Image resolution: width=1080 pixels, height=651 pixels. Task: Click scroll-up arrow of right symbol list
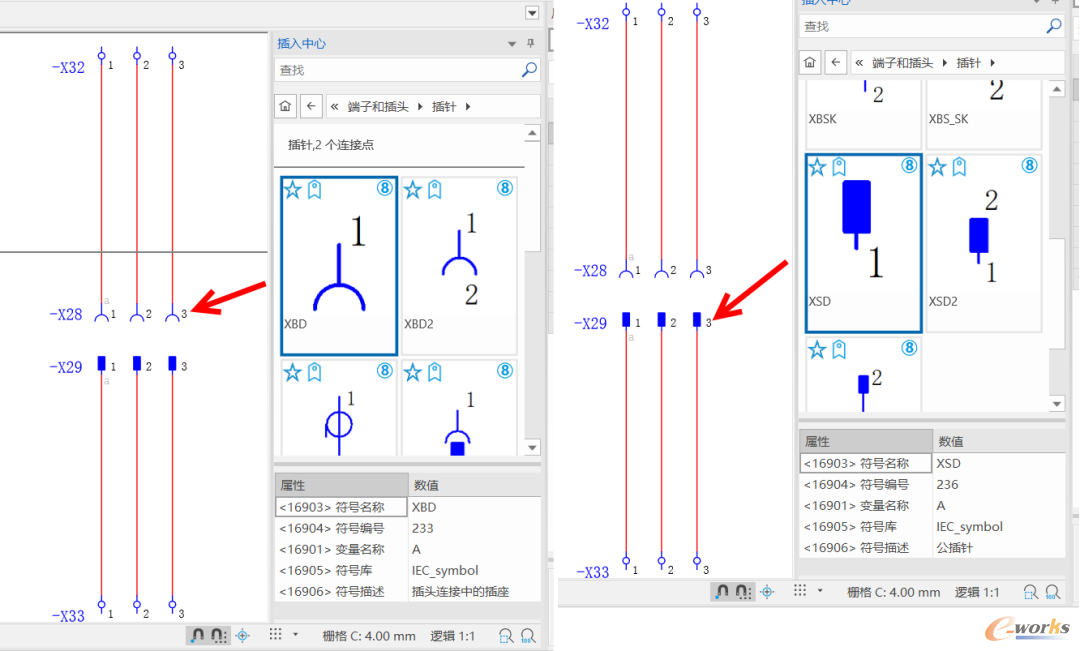point(1057,89)
